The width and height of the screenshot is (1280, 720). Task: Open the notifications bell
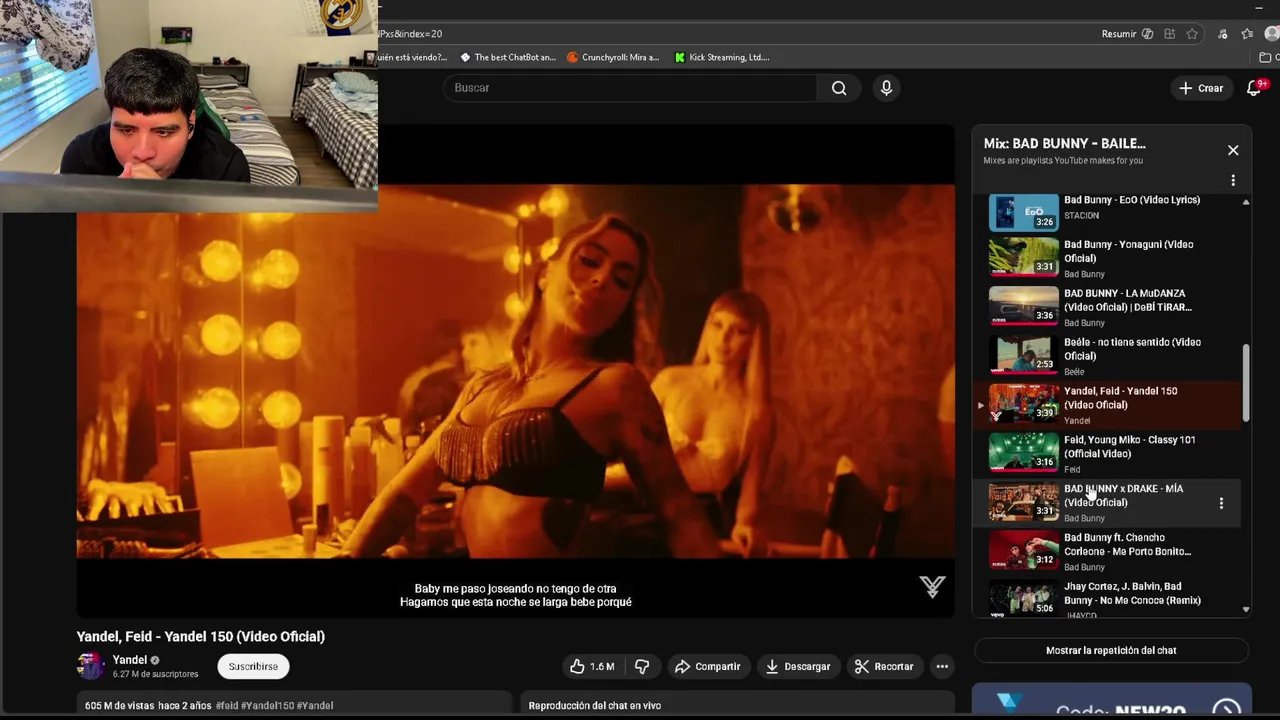click(1256, 87)
